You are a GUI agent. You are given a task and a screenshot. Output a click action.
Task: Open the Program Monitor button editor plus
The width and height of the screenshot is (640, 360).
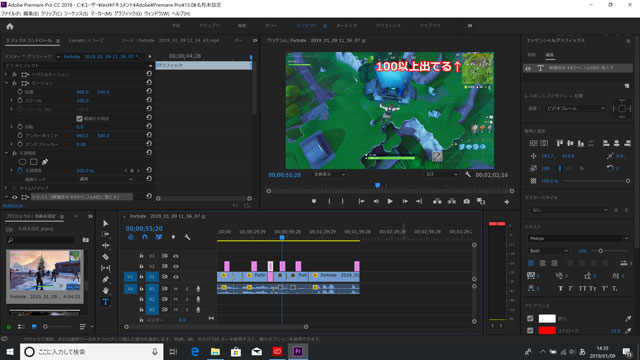point(507,202)
